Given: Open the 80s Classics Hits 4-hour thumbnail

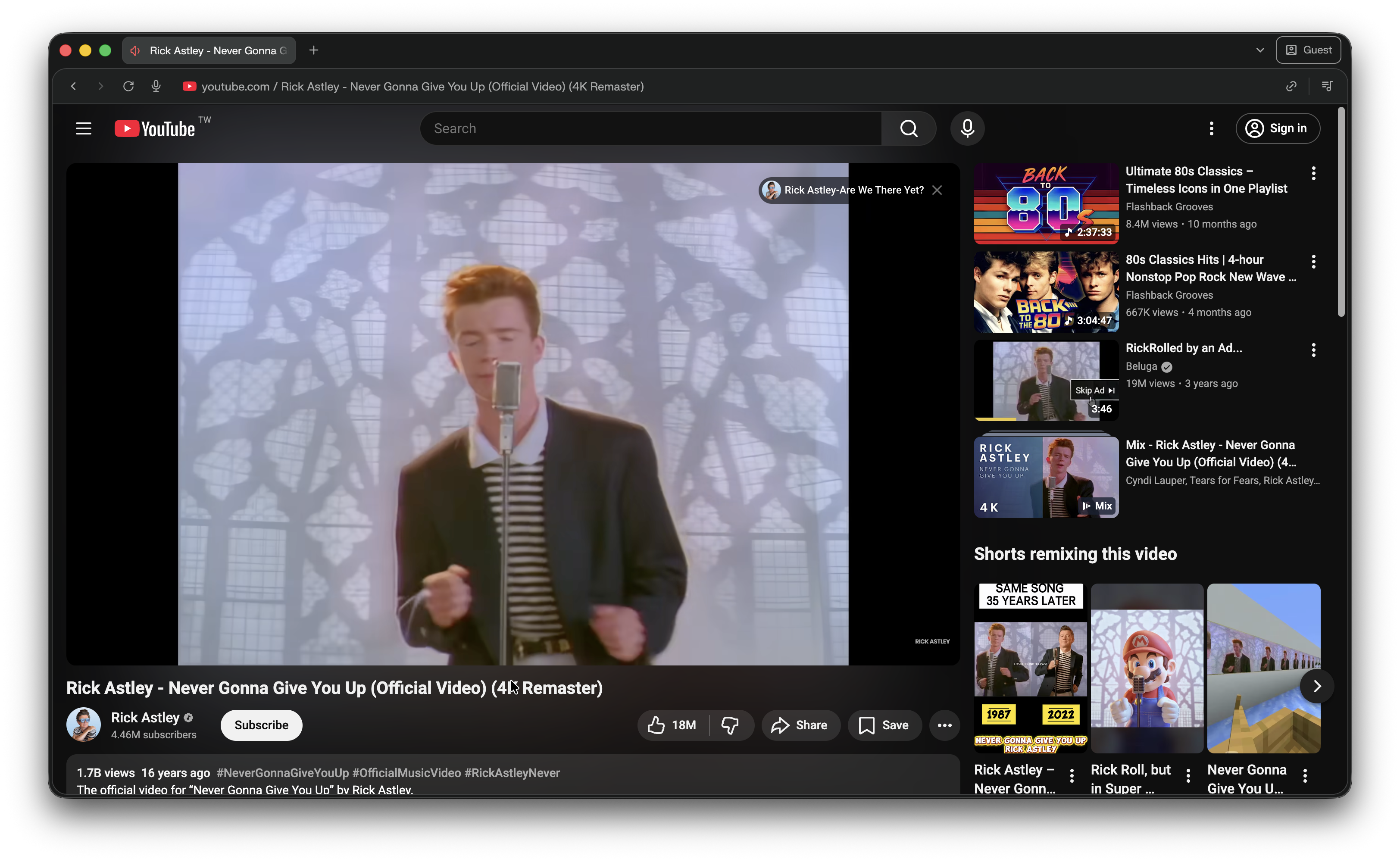Looking at the screenshot, I should [x=1046, y=291].
